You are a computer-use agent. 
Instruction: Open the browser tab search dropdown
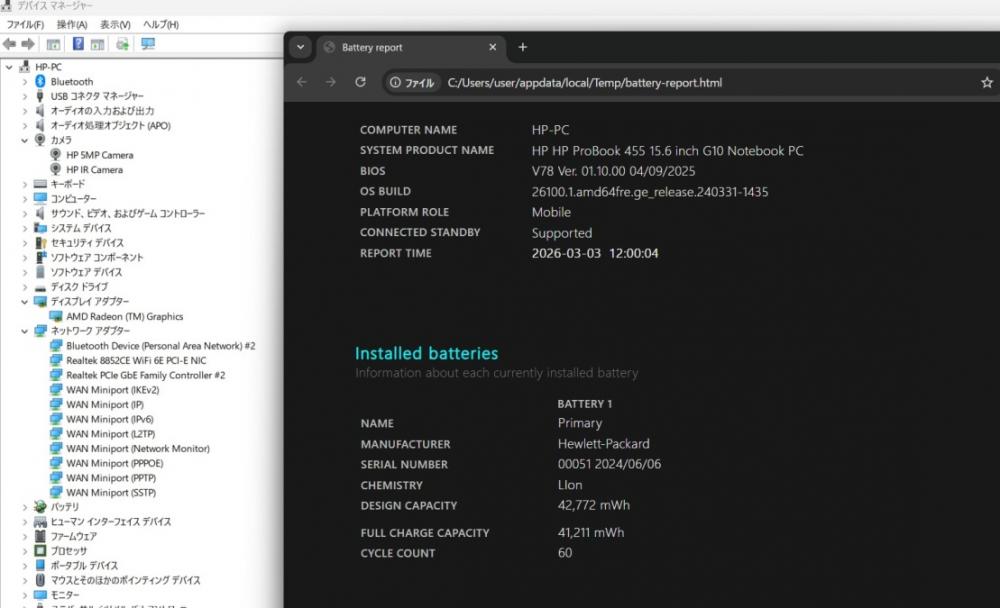coord(300,47)
